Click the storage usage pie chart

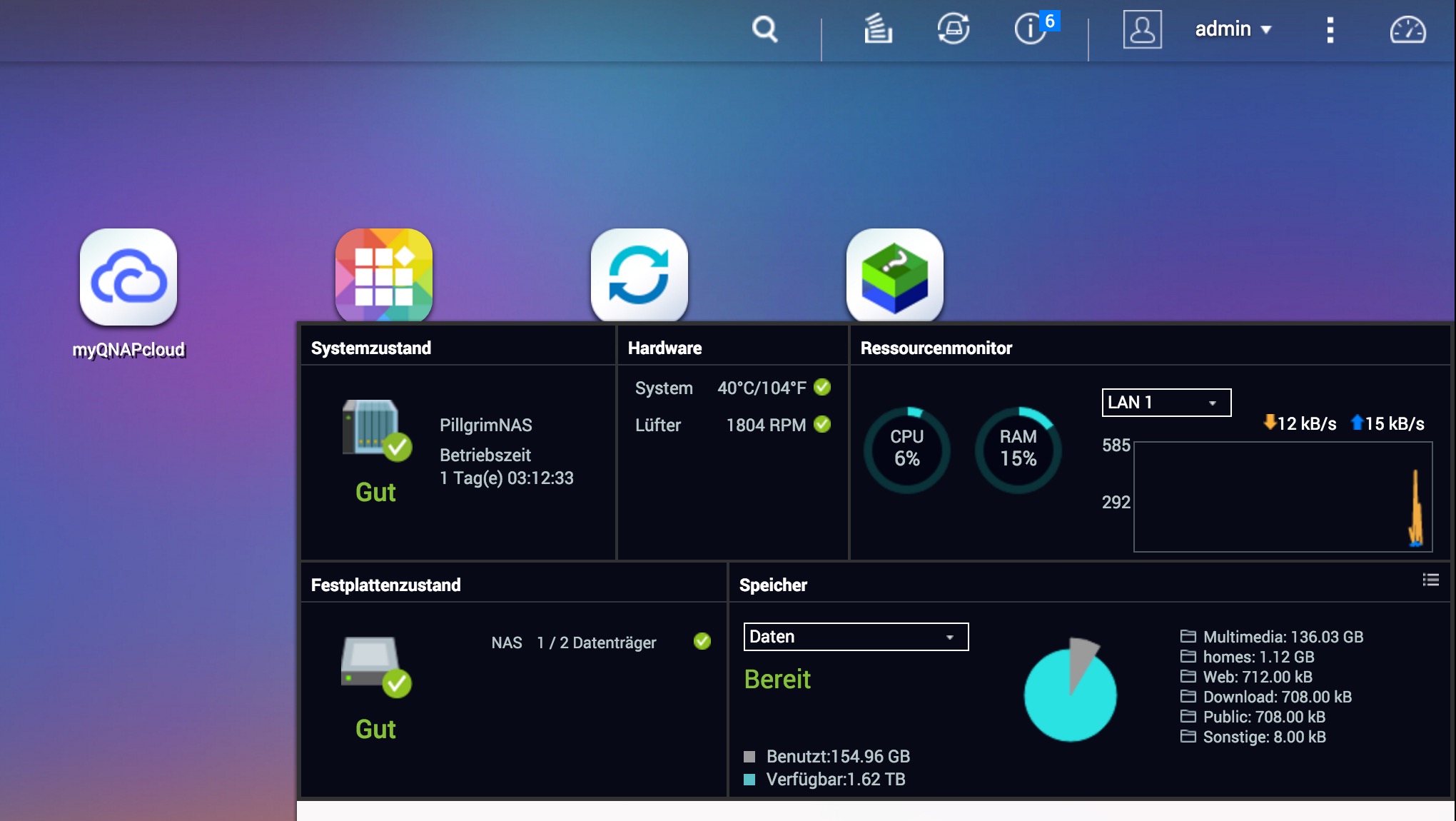tap(1070, 692)
